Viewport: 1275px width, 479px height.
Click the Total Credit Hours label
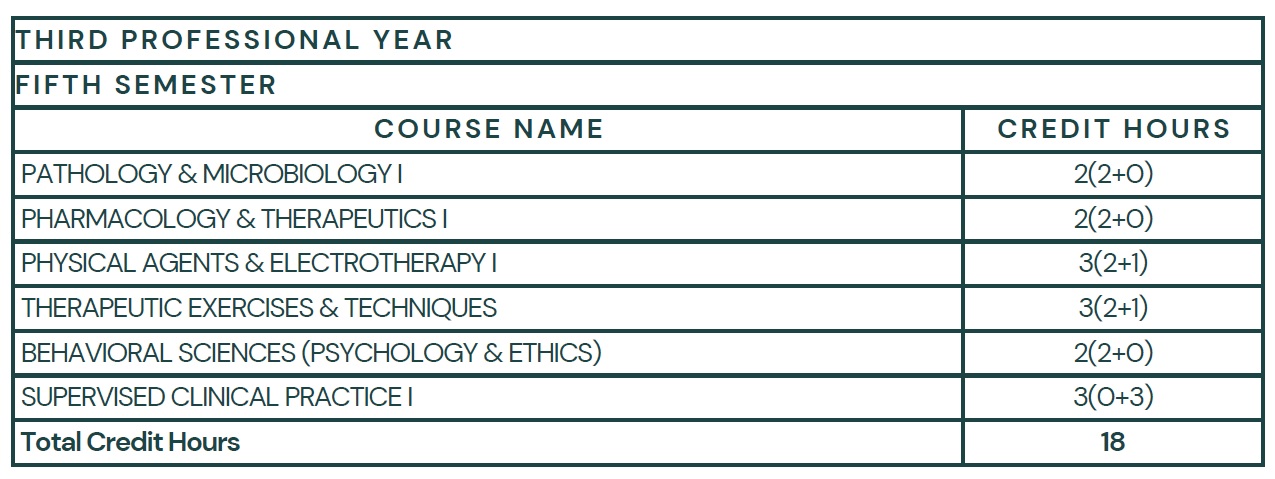coord(131,441)
